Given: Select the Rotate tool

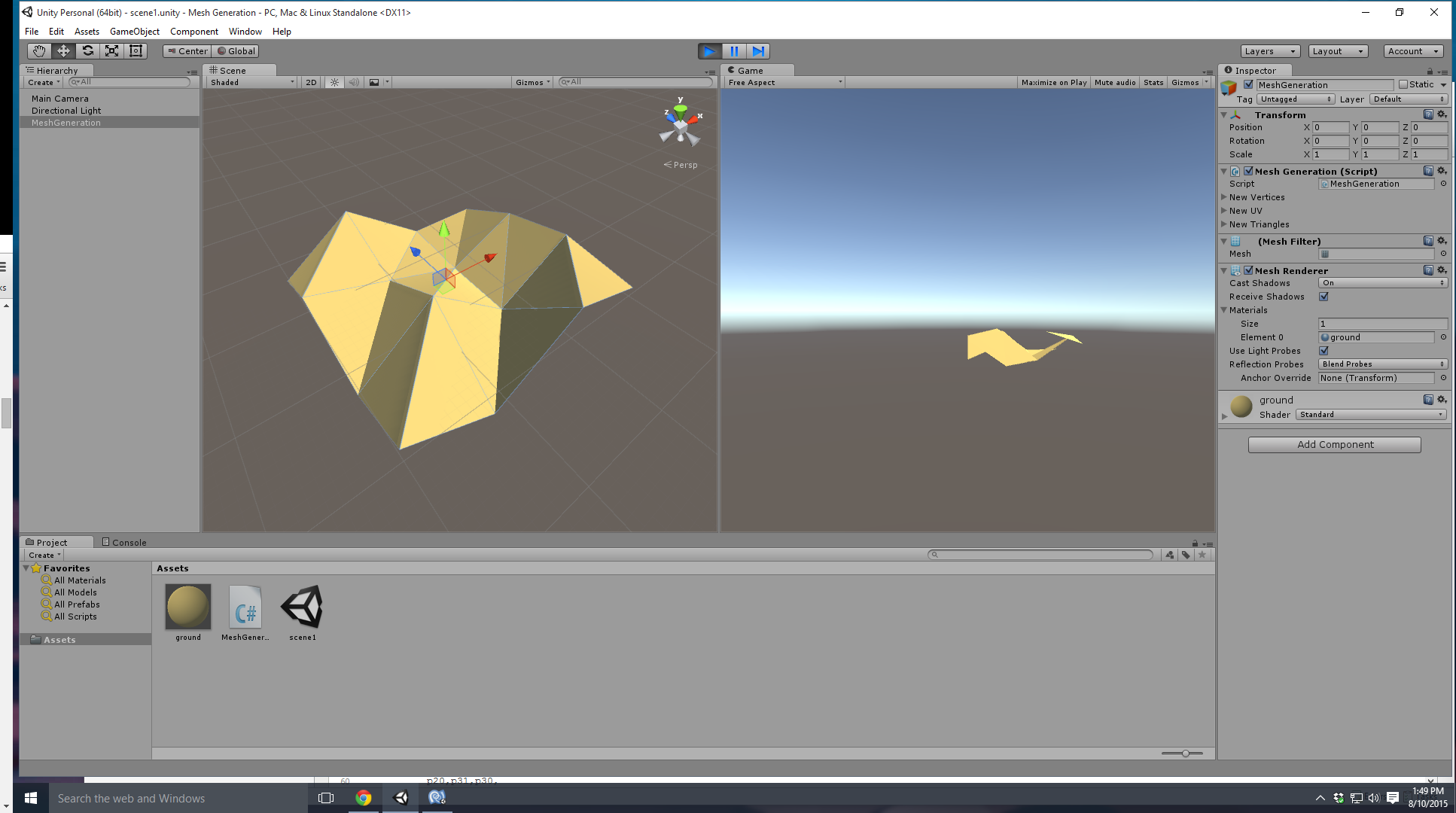Looking at the screenshot, I should point(88,51).
